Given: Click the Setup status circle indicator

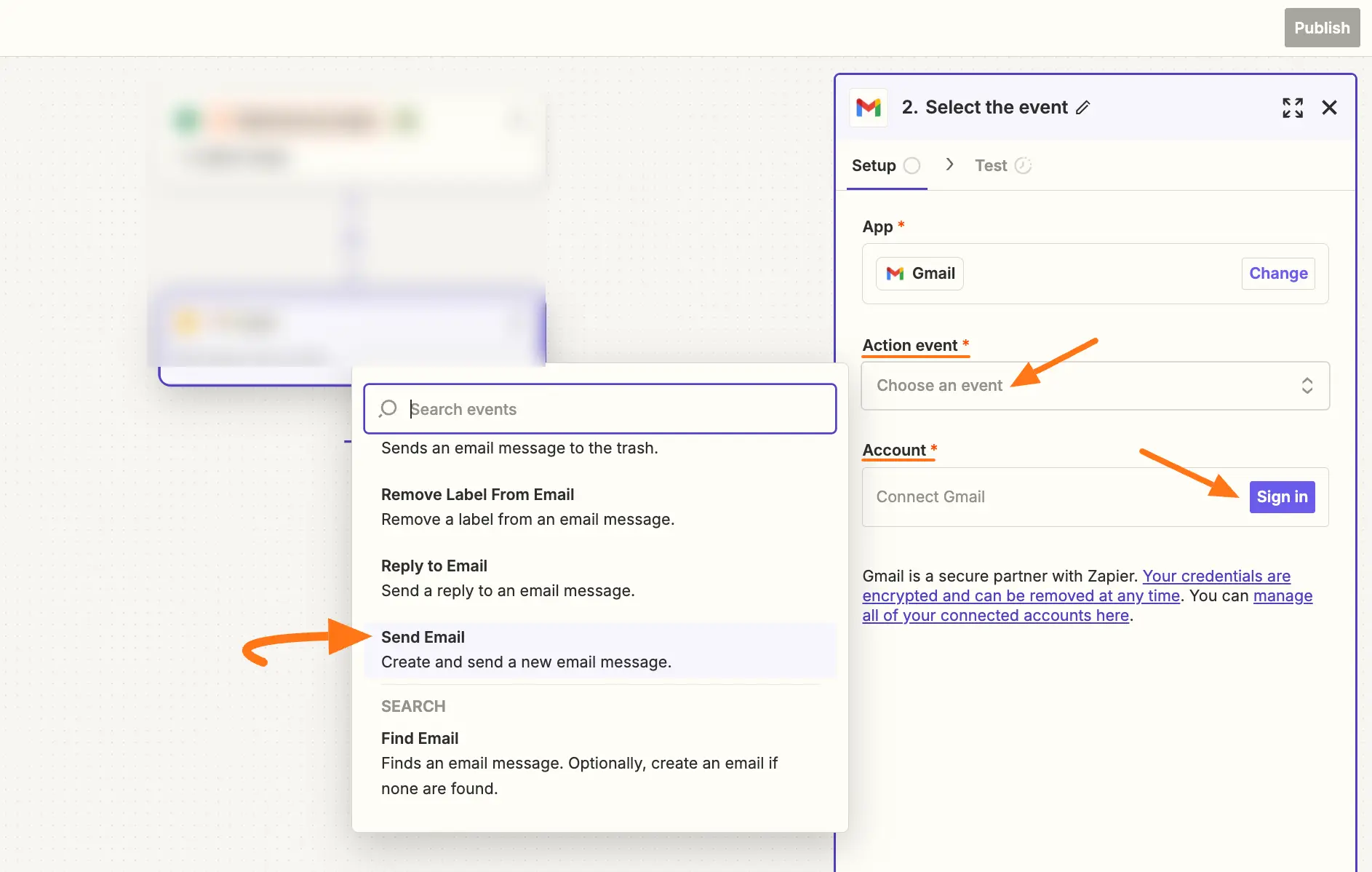Looking at the screenshot, I should 912,166.
